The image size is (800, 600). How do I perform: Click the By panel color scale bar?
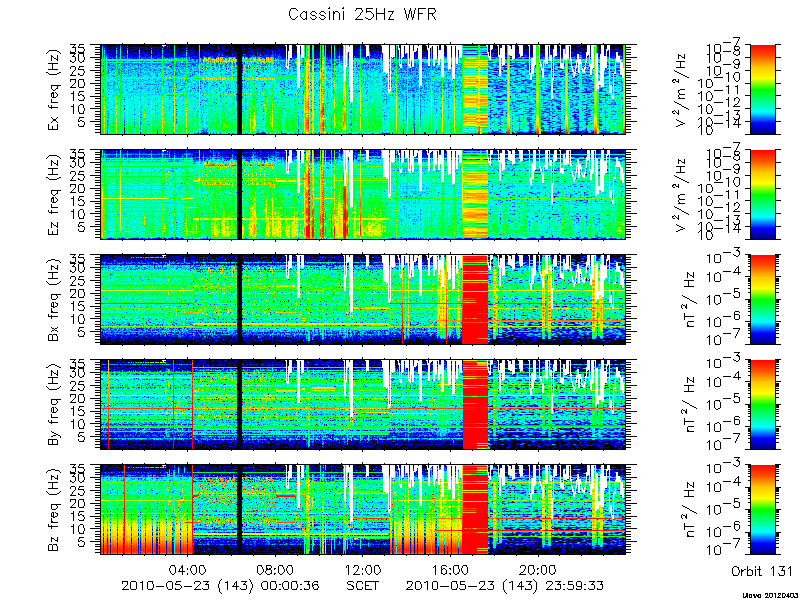pyautogui.click(x=763, y=405)
